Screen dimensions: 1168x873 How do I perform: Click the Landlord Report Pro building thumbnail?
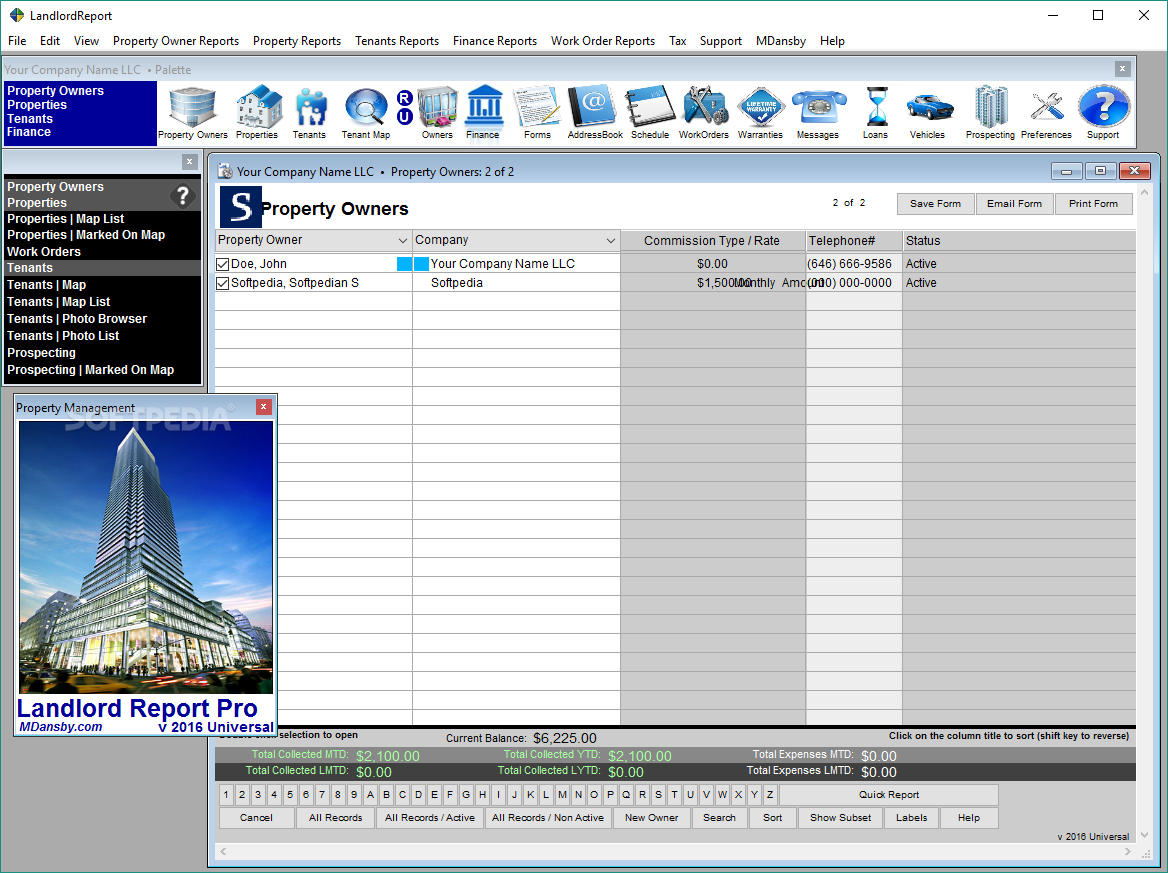tap(146, 557)
